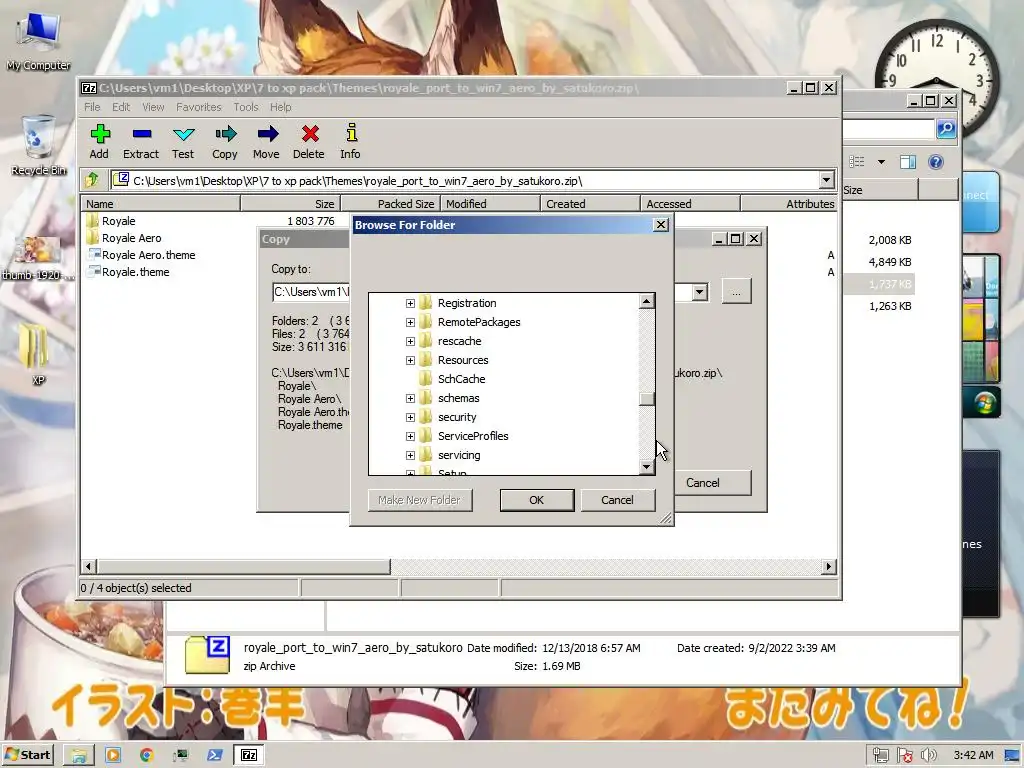Sort by the Name column header
This screenshot has height=768, width=1024.
click(x=161, y=204)
